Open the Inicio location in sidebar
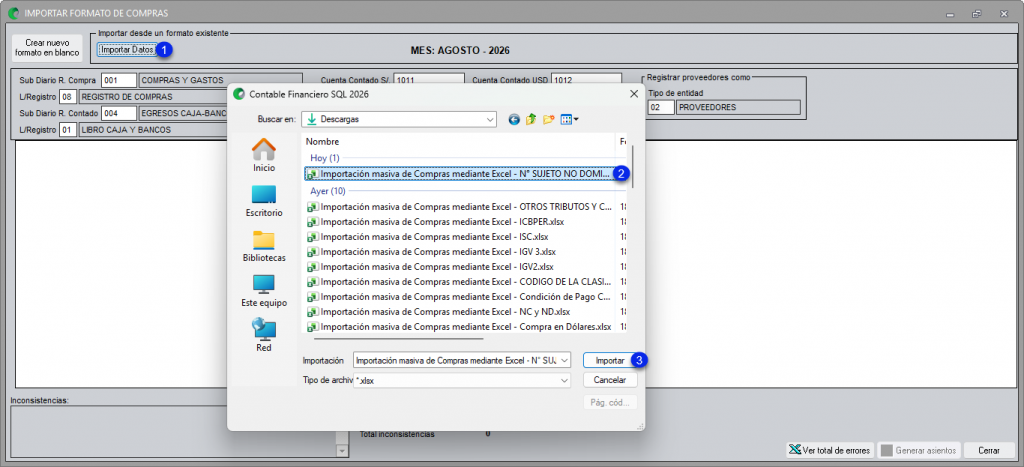The height and width of the screenshot is (467, 1024). [x=264, y=155]
